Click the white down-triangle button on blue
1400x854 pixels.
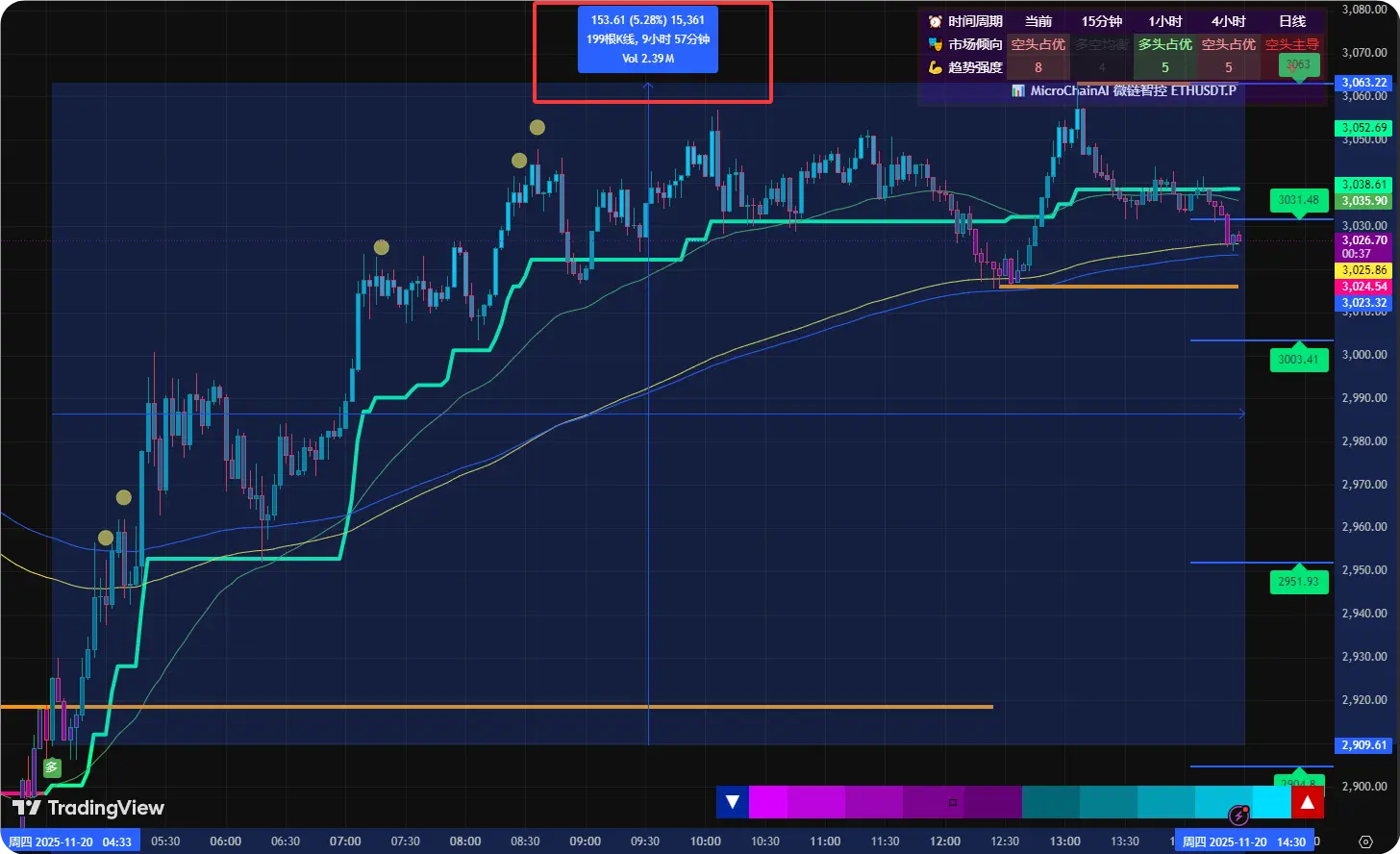click(x=733, y=801)
